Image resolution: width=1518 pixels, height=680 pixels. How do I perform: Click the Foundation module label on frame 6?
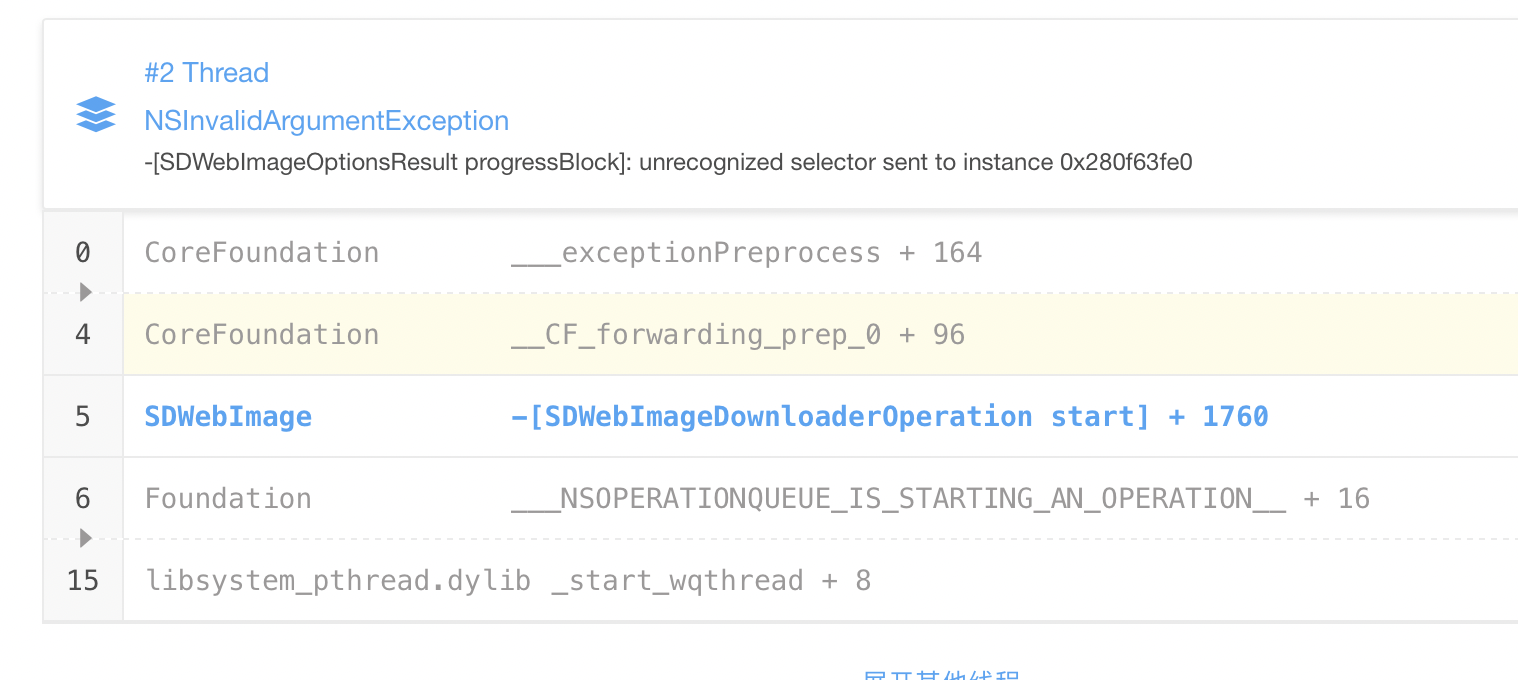[228, 498]
